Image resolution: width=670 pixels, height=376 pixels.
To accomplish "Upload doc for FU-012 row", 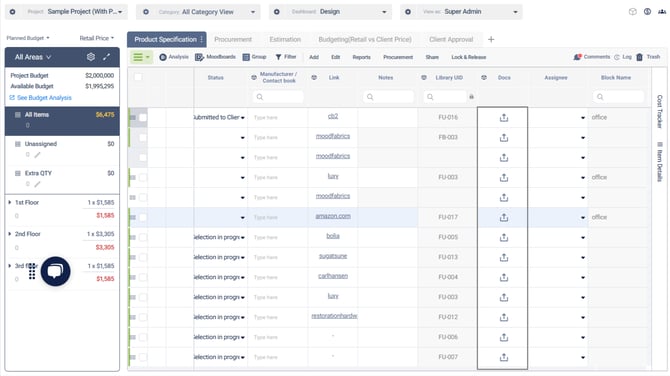I will [504, 317].
